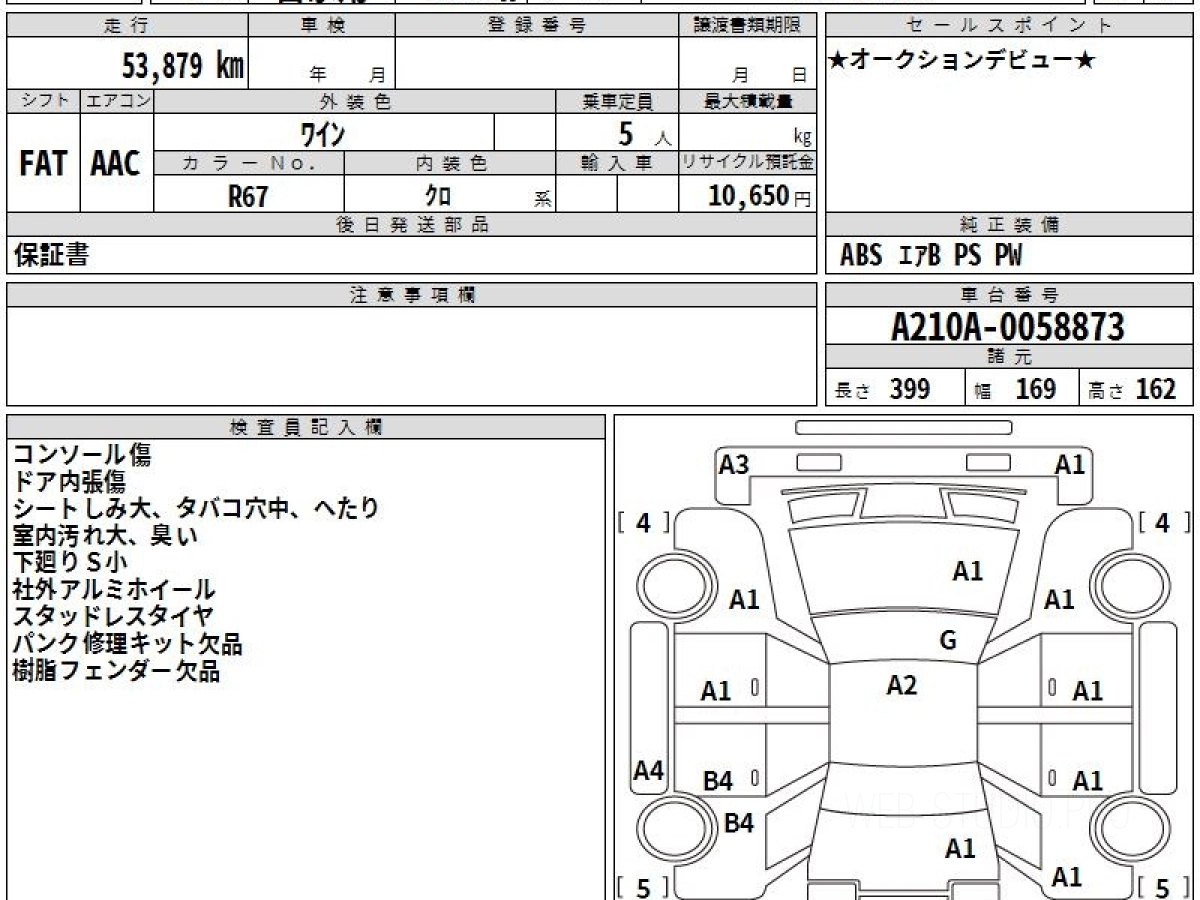Click the A2 mark on the roof

tap(902, 685)
